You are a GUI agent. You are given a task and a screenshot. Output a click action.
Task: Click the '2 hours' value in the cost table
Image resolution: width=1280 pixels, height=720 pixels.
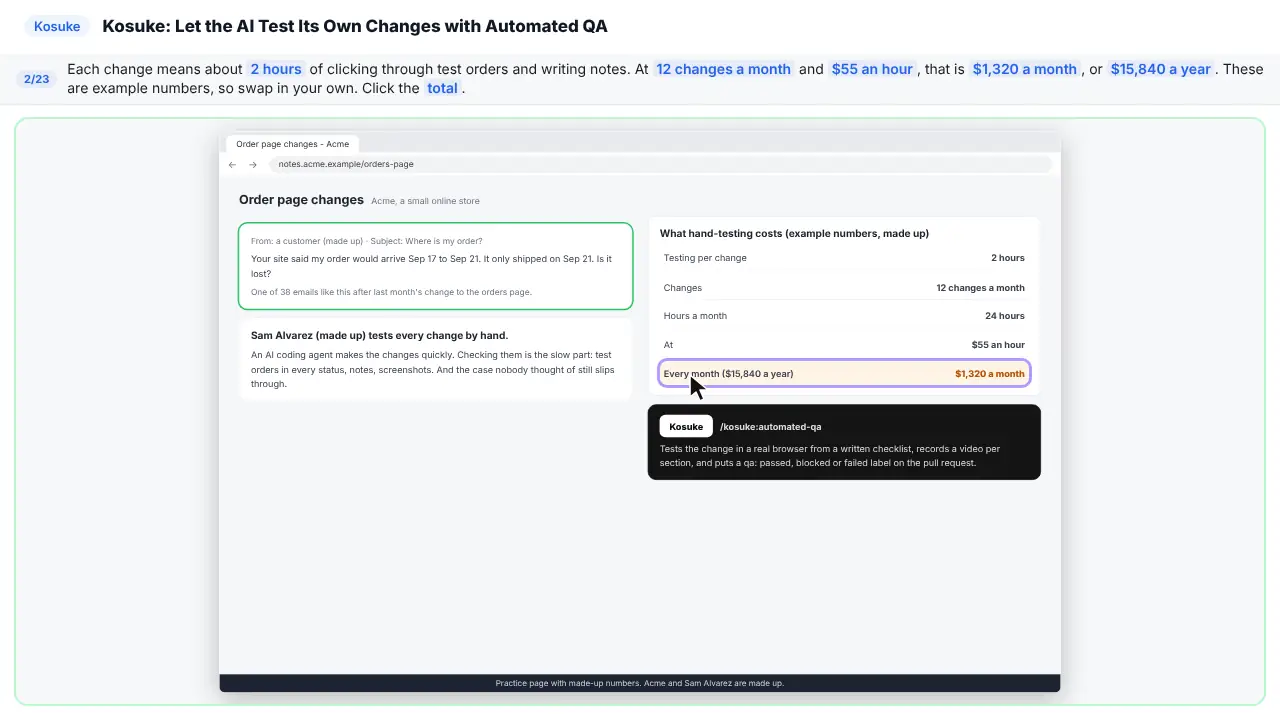tap(1008, 258)
